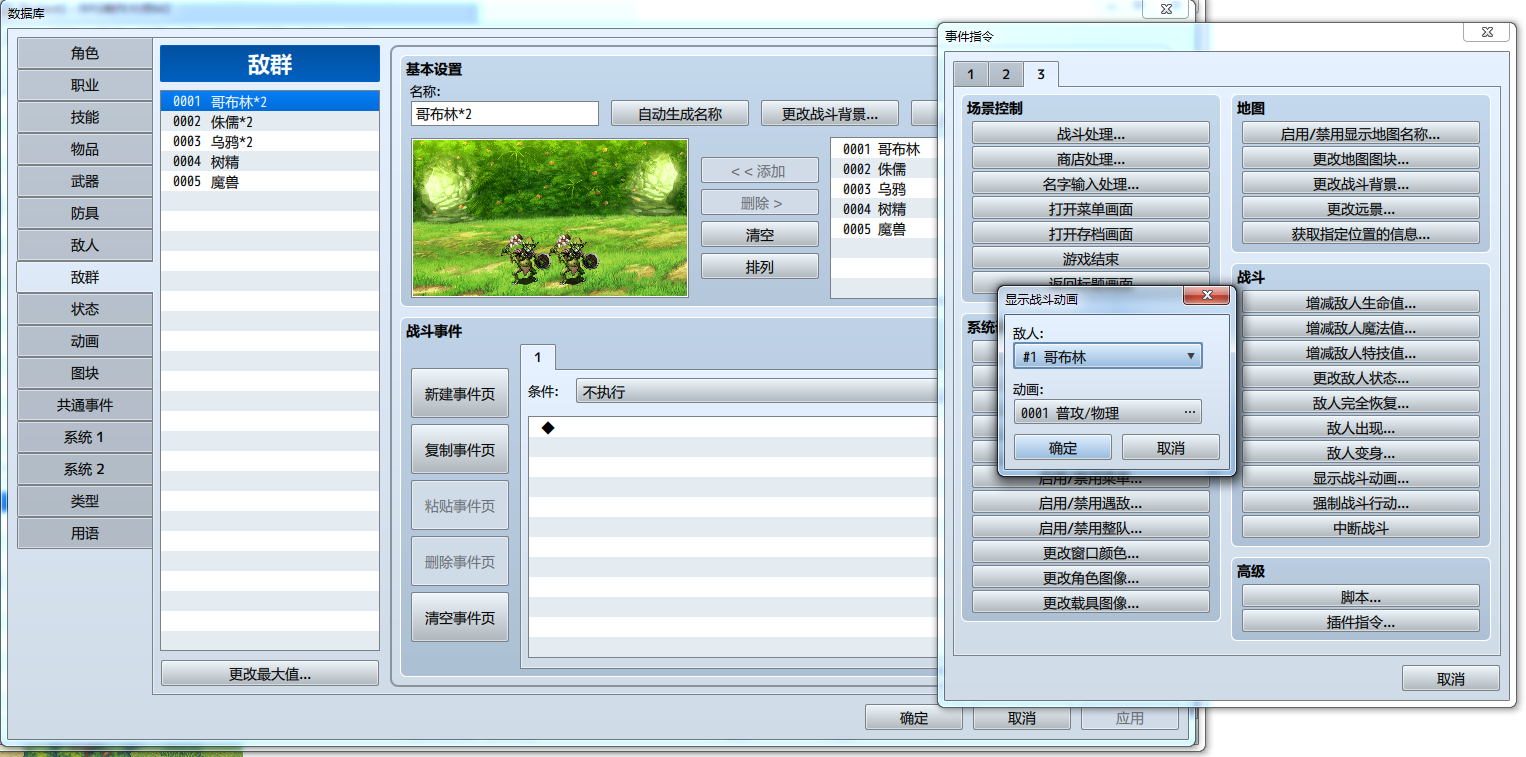Cancel the 显示战斗动画 dialog with 取消

point(1171,448)
